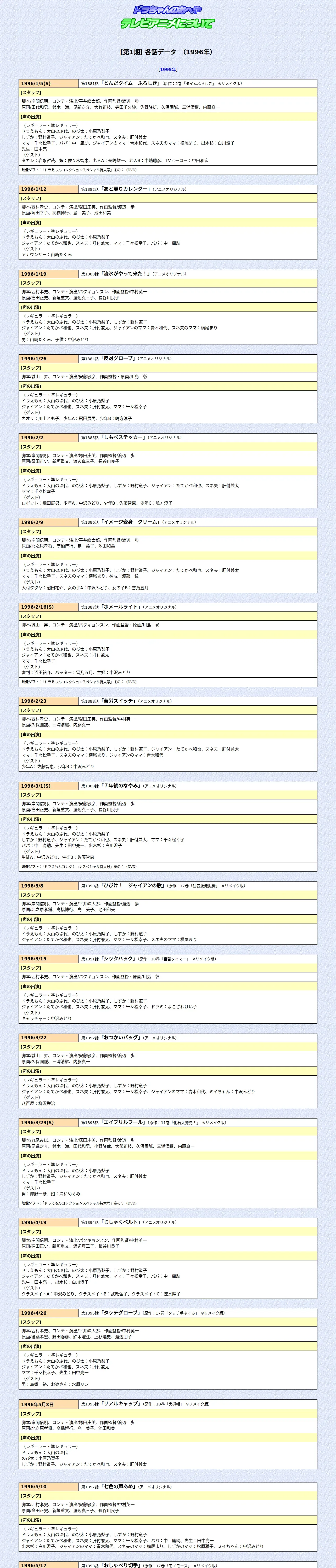336x1568 pixels.
Task: Click the episode title リアルキャップ
Action: [121, 1404]
